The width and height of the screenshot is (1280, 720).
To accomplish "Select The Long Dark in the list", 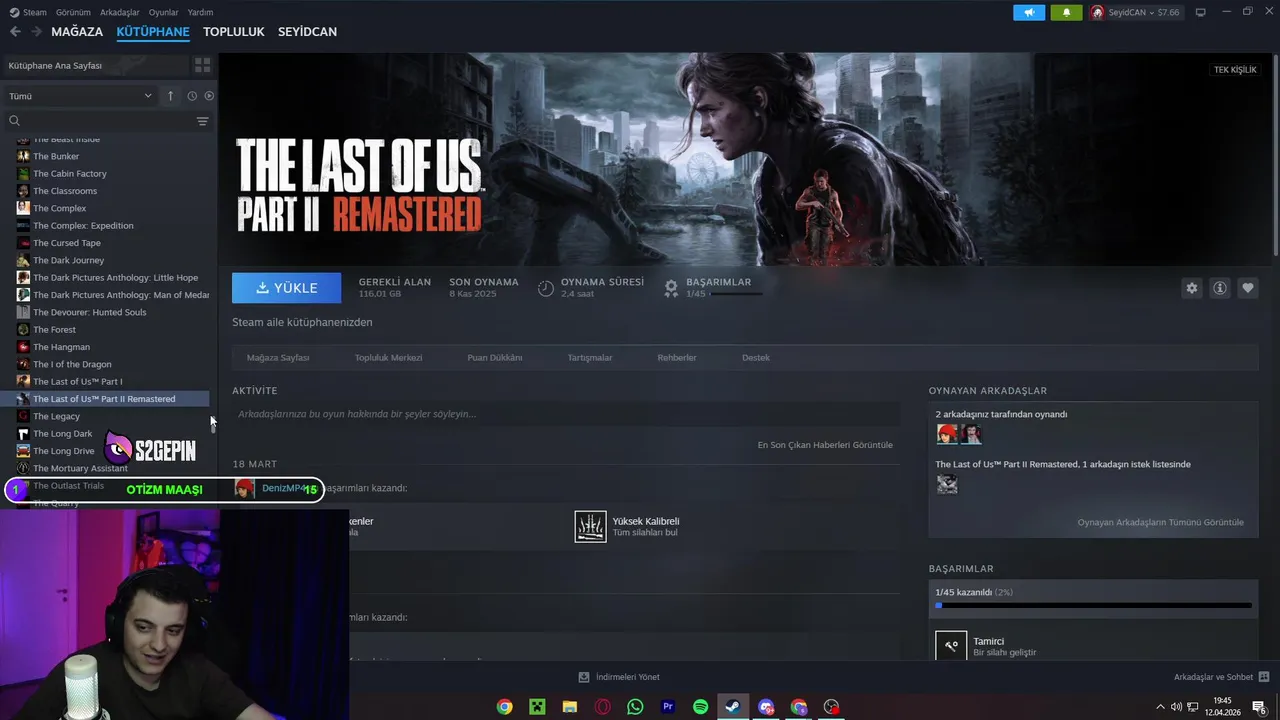I will (62, 434).
